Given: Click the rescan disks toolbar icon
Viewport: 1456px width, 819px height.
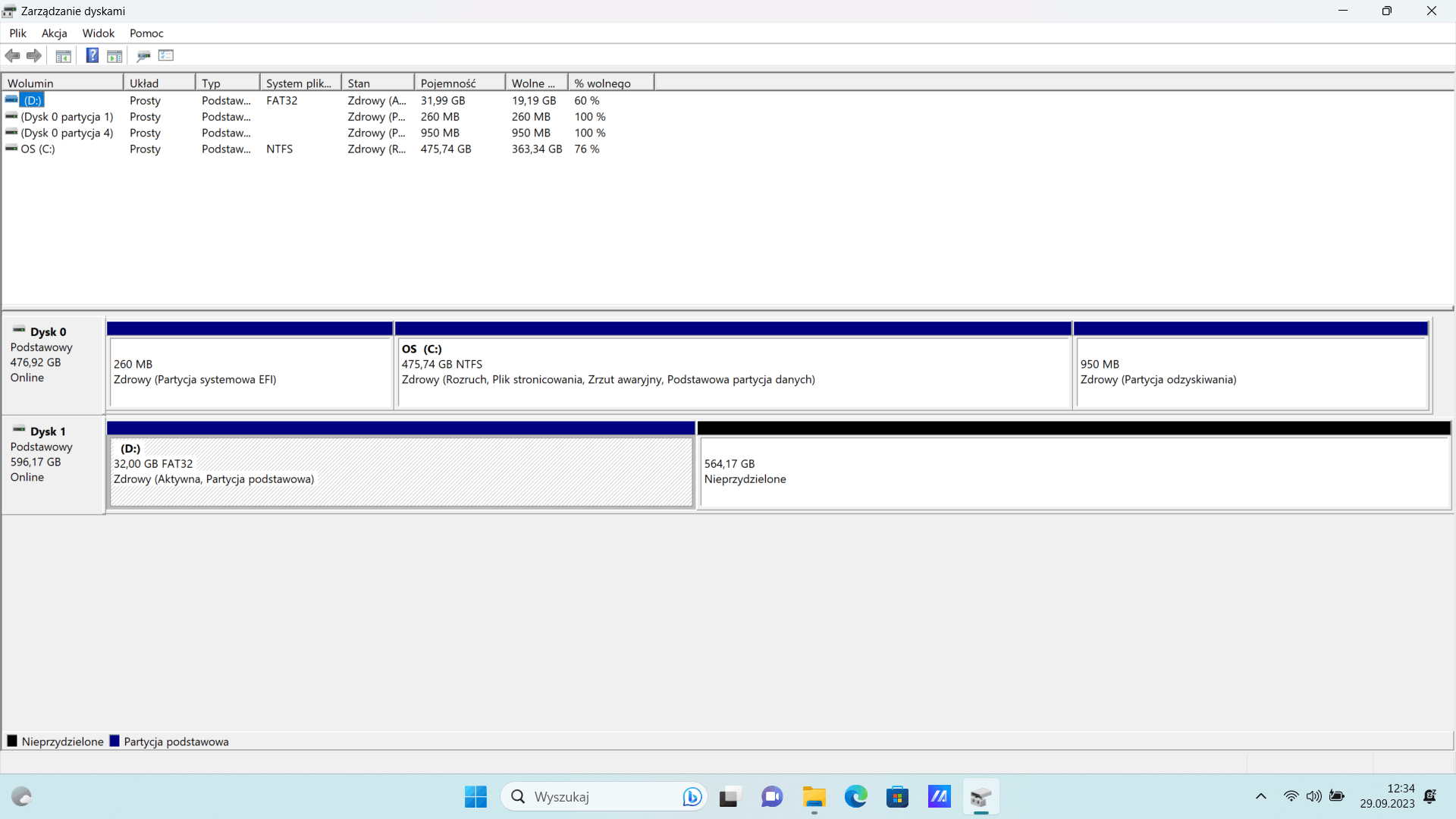Looking at the screenshot, I should pos(143,55).
